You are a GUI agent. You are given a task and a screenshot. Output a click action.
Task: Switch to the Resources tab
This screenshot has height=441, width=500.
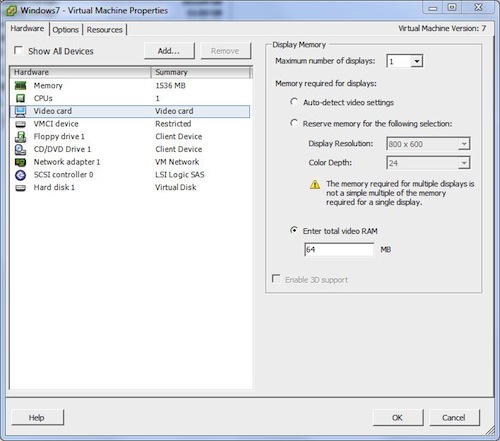point(104,30)
